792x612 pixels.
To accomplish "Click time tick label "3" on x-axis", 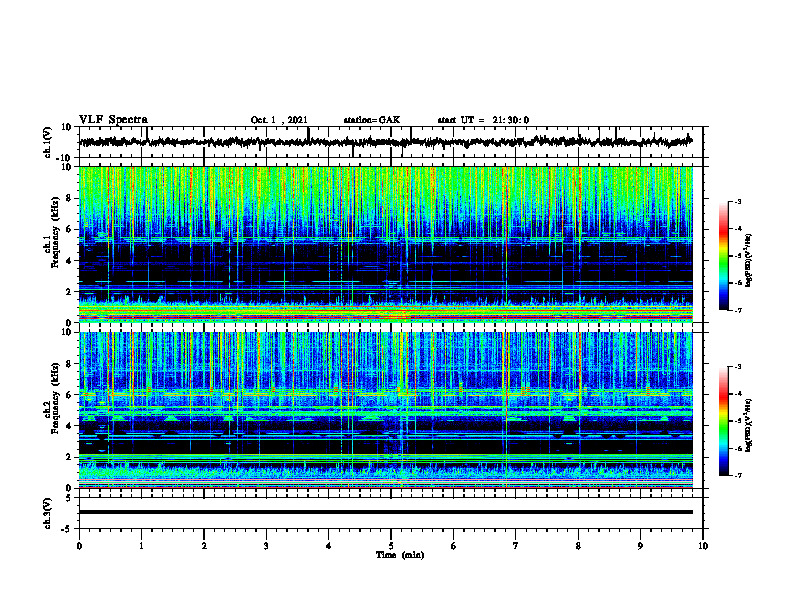I will [266, 546].
